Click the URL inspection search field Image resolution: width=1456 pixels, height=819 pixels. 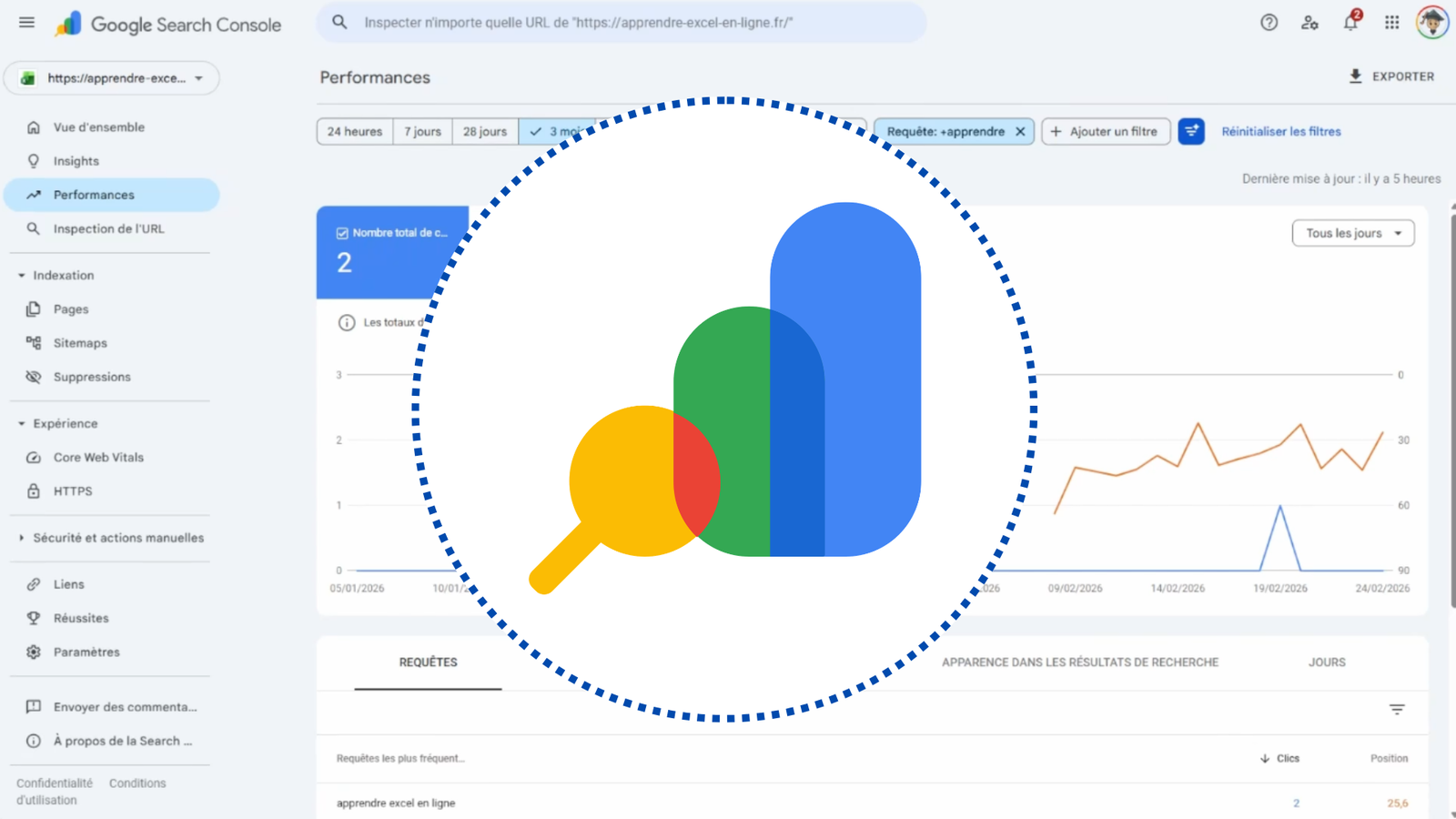[x=622, y=23]
